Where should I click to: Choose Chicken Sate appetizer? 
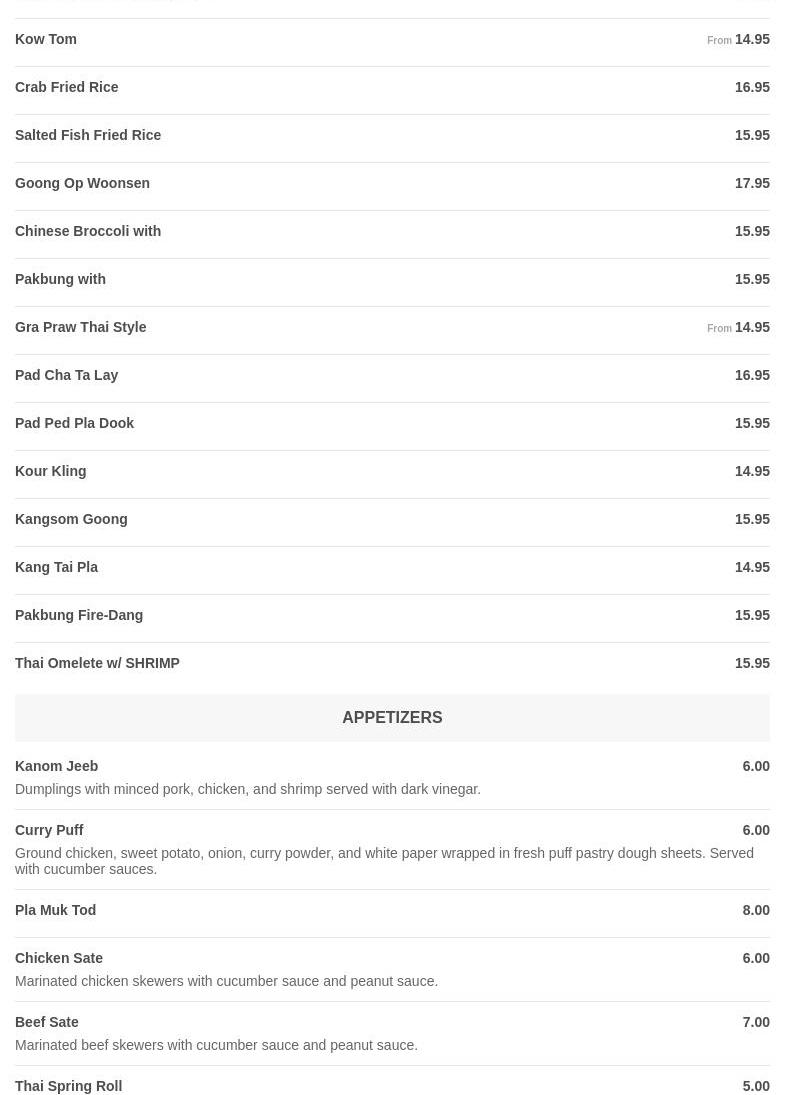point(59,958)
